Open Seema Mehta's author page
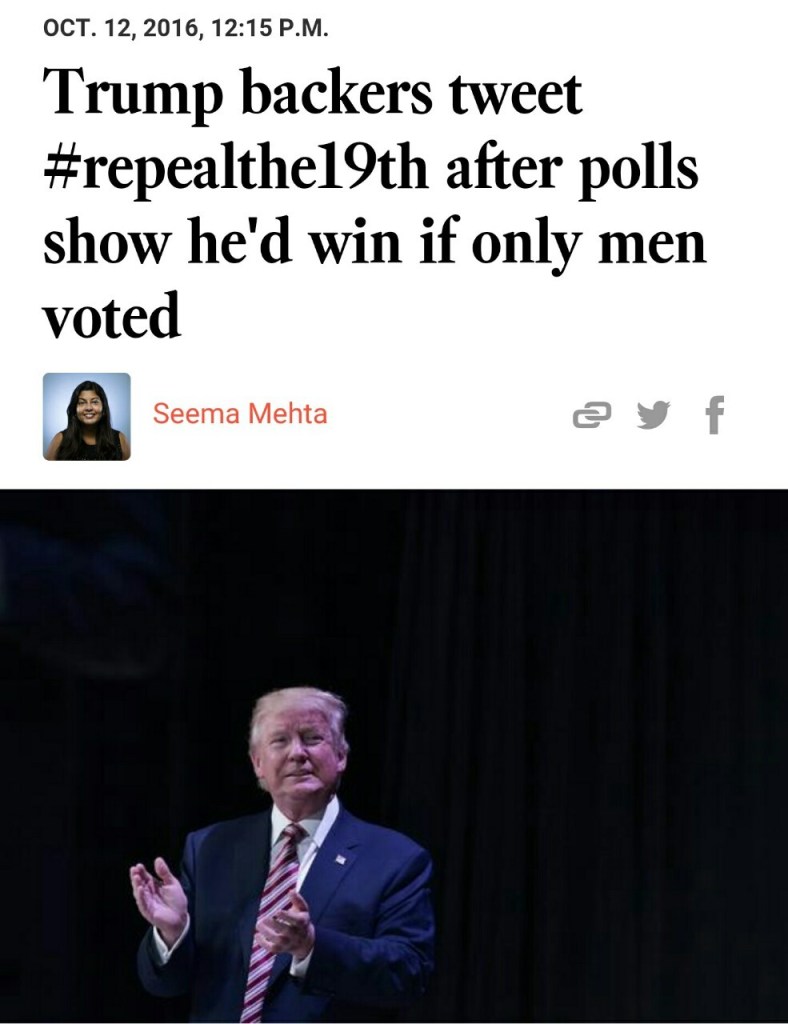The width and height of the screenshot is (788, 1024). [240, 413]
